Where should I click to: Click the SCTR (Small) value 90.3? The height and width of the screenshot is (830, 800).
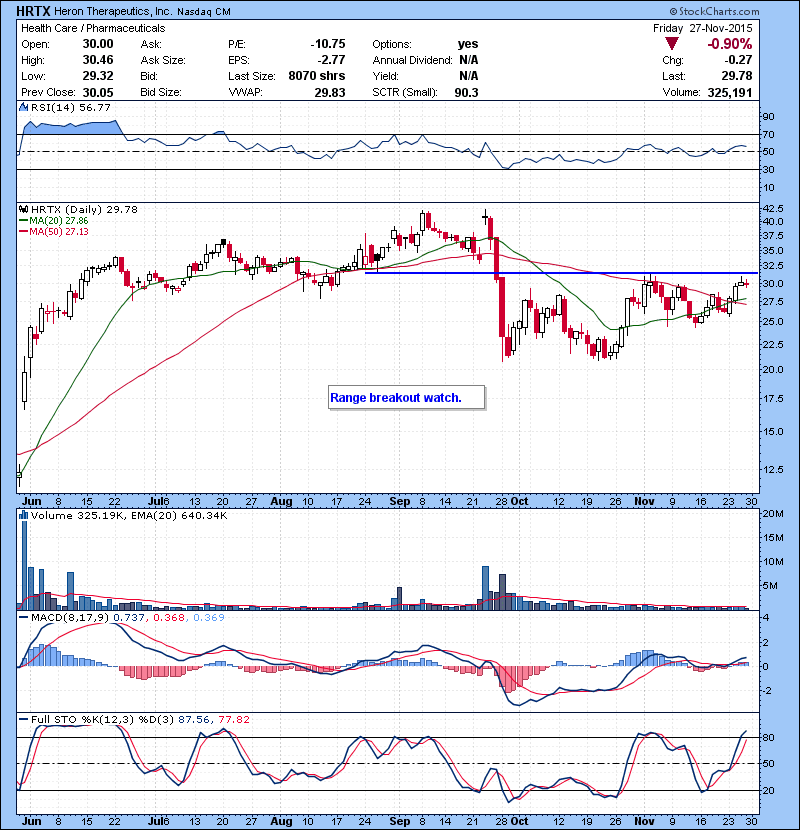pyautogui.click(x=466, y=92)
